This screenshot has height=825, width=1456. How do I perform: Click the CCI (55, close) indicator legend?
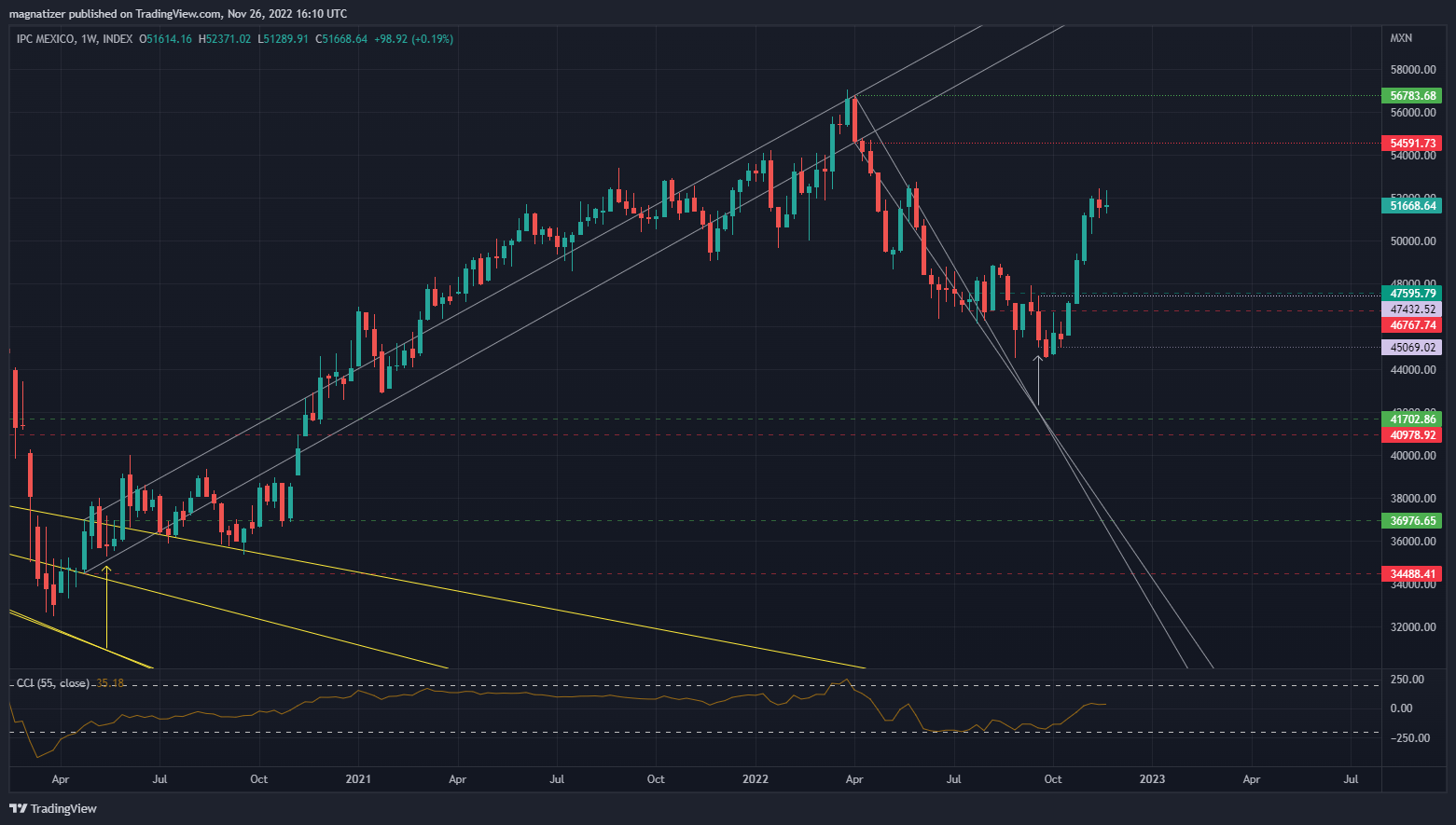[x=53, y=683]
